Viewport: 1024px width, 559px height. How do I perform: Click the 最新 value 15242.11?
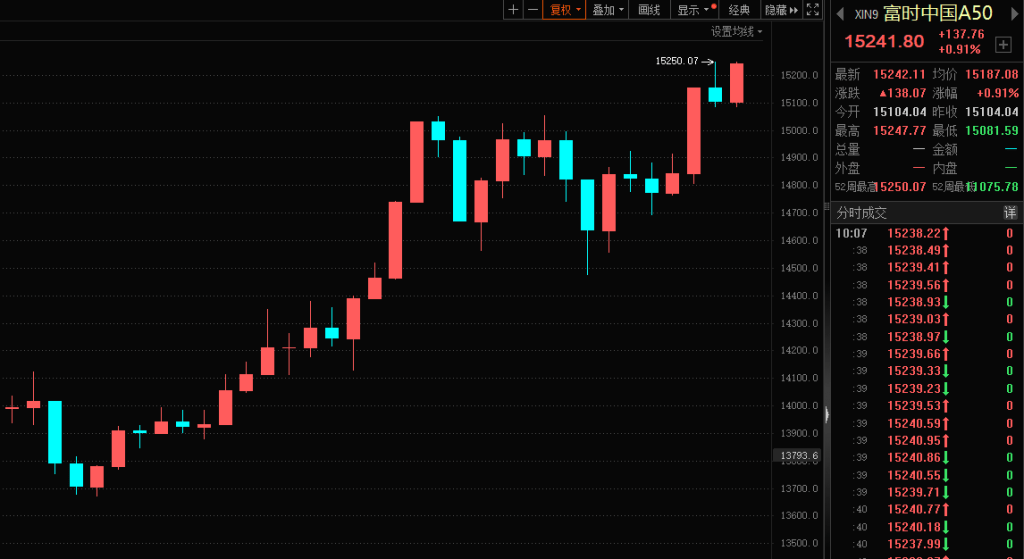(900, 74)
